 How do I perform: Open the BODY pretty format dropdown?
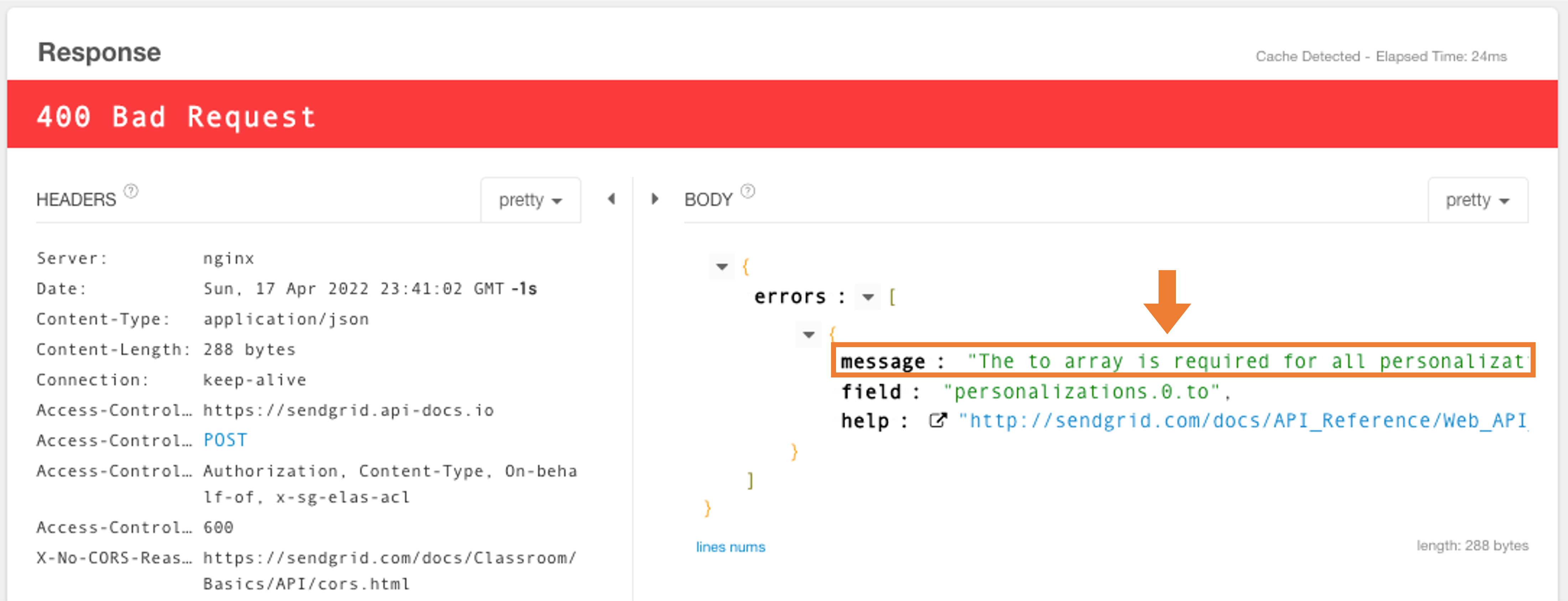pyautogui.click(x=1479, y=200)
